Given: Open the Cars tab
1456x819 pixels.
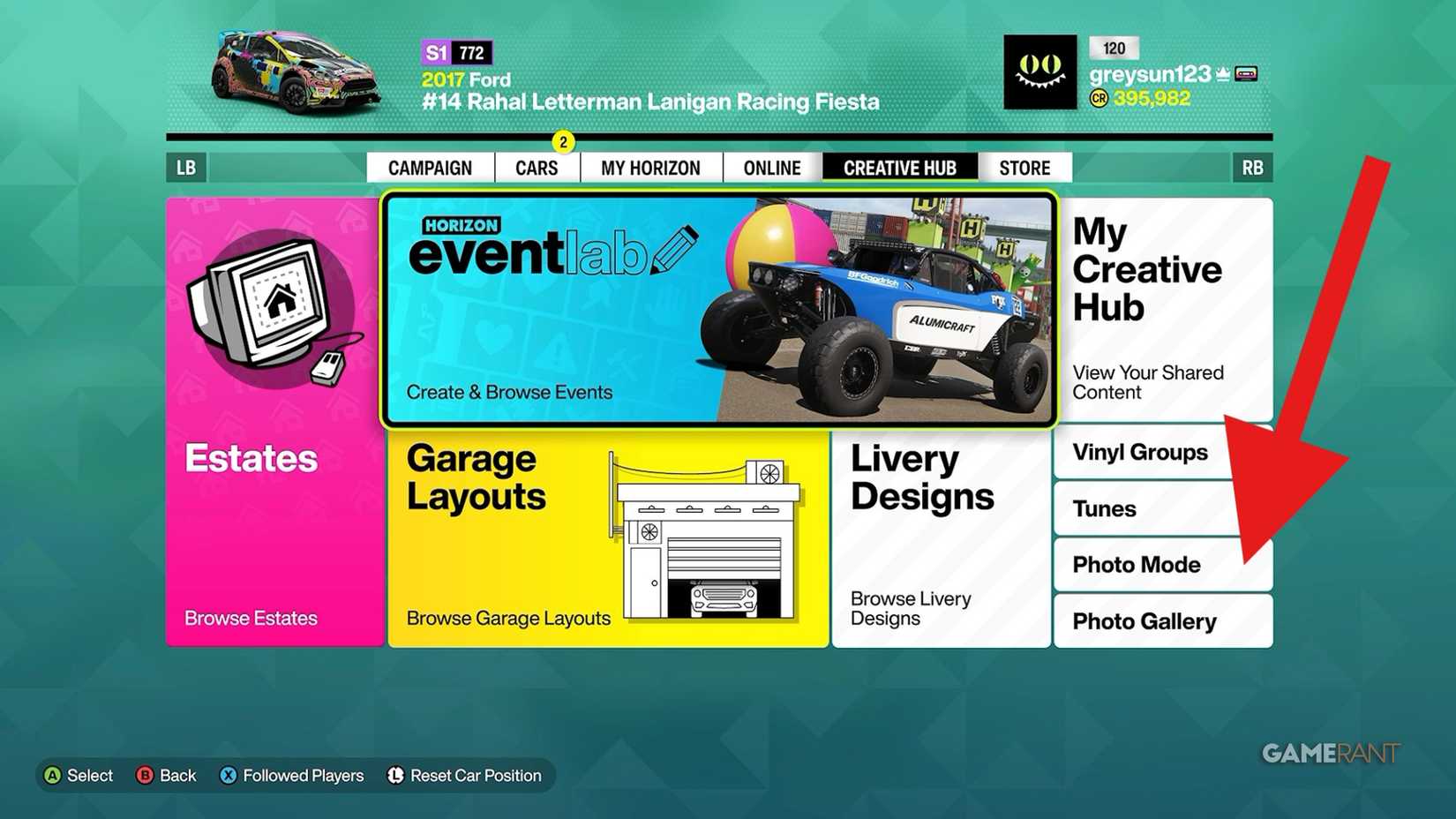Looking at the screenshot, I should (x=537, y=168).
